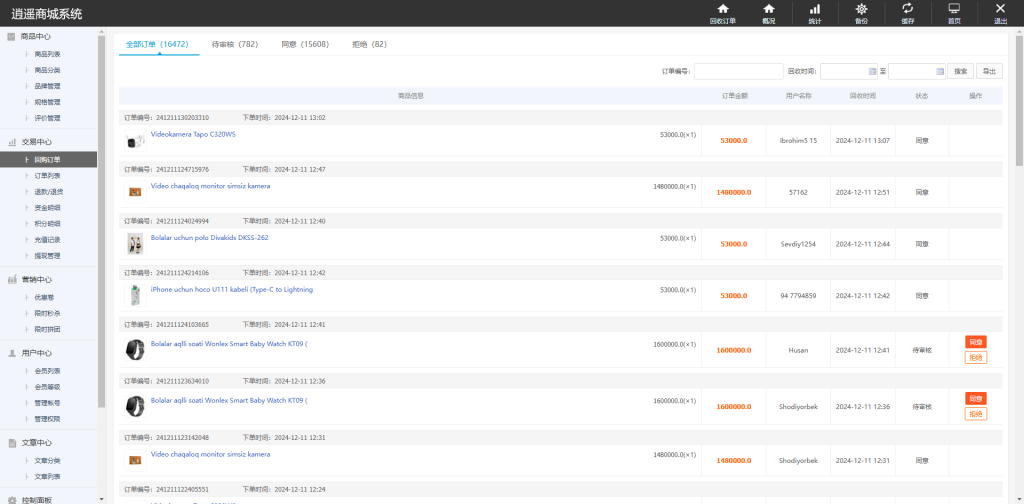Open the end date calendar picker icon
Viewport: 1024px width, 504px height.
click(938, 72)
